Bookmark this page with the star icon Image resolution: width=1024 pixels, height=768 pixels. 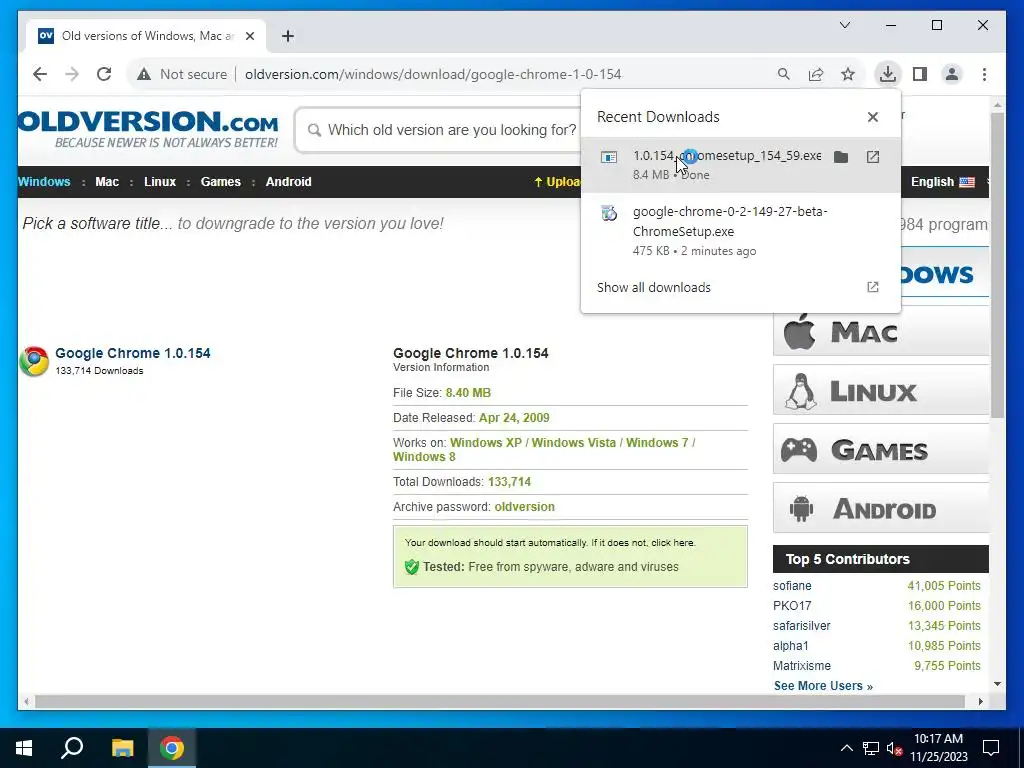pyautogui.click(x=848, y=74)
